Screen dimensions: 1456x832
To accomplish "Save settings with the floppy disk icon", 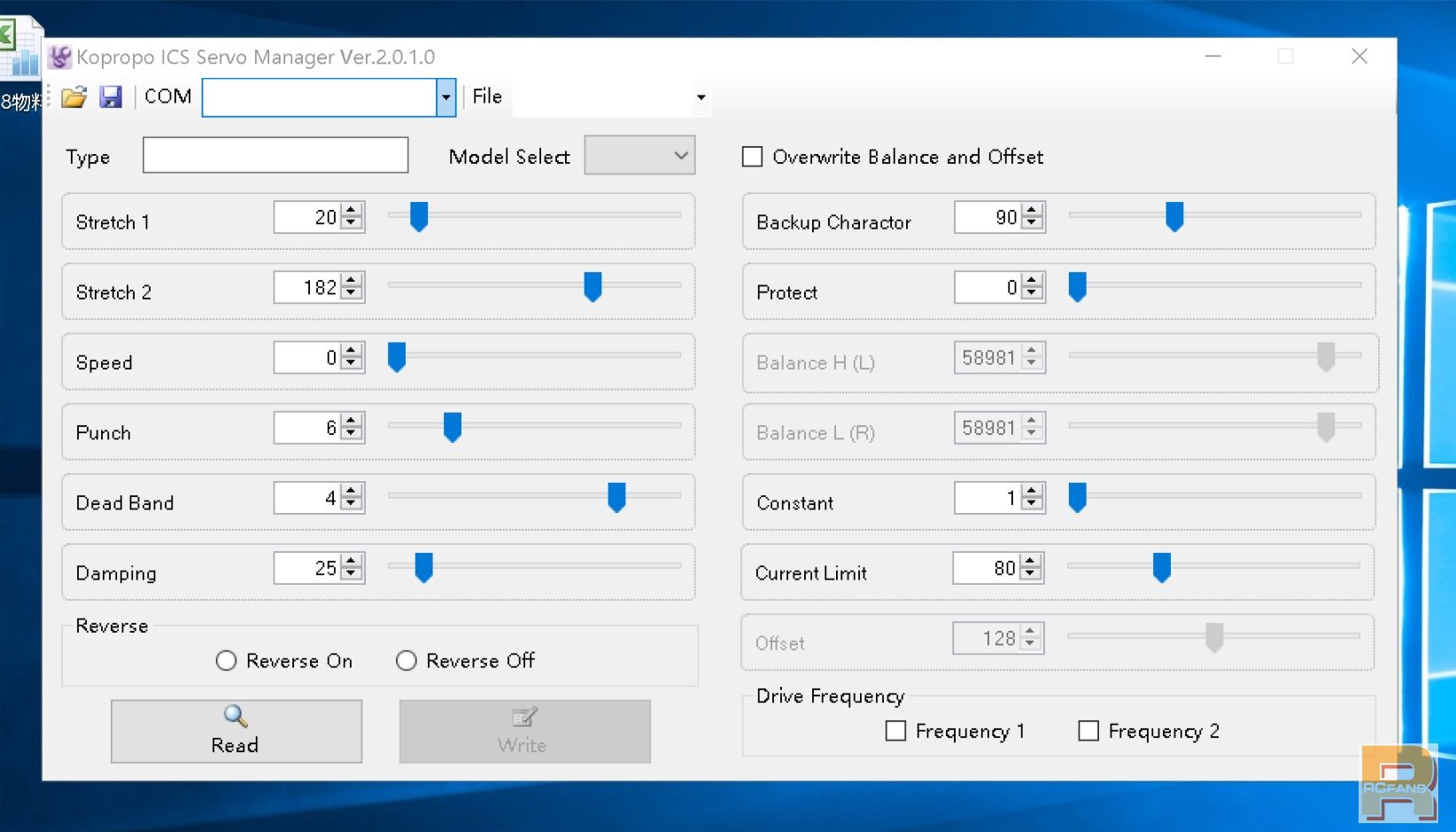I will point(111,97).
